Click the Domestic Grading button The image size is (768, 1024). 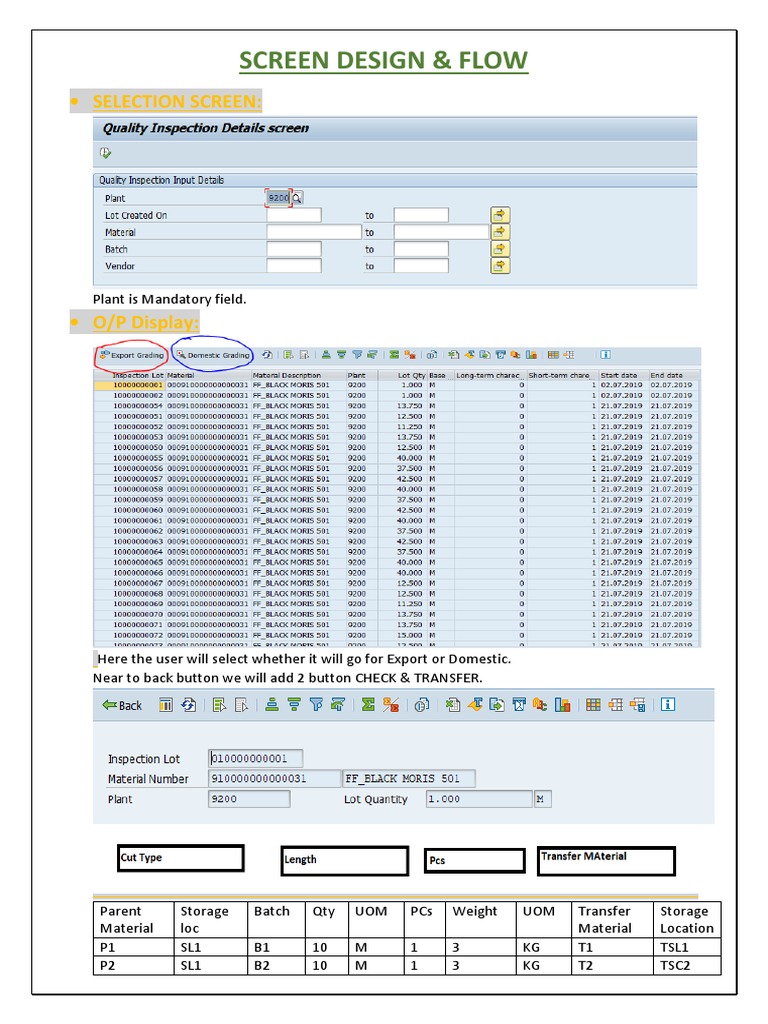click(x=213, y=355)
